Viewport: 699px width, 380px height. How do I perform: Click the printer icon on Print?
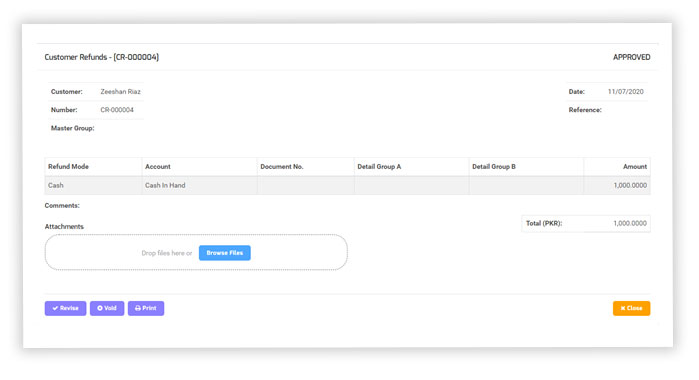coord(138,308)
